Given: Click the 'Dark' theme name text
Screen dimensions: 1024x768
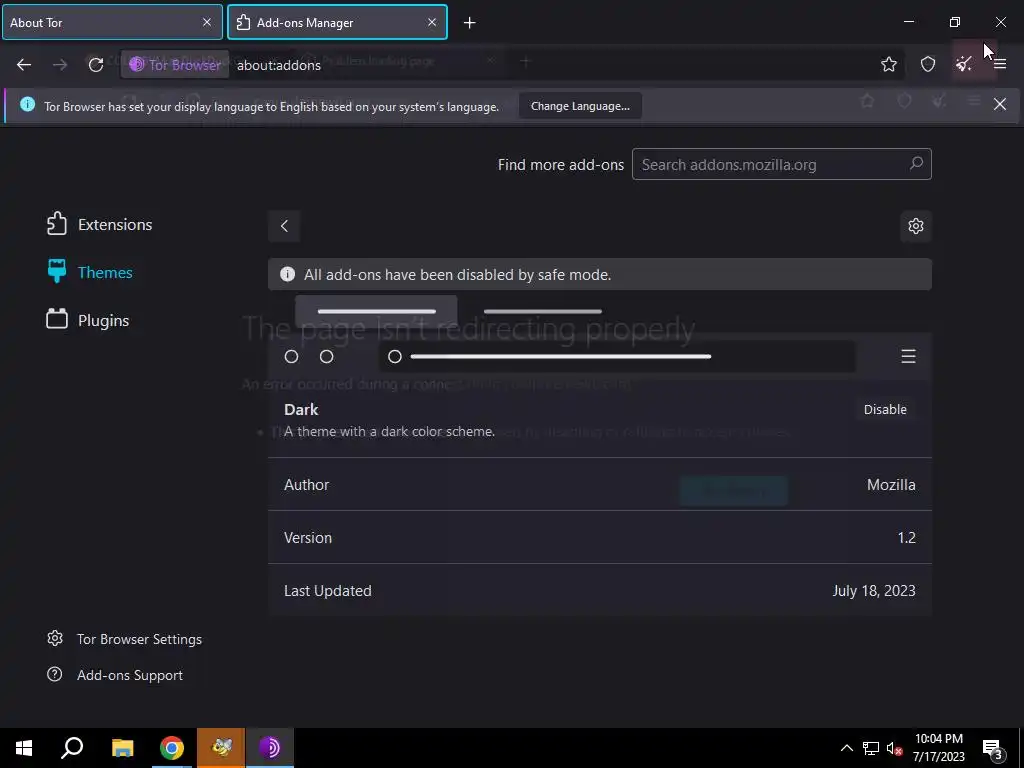Looking at the screenshot, I should pos(301,409).
